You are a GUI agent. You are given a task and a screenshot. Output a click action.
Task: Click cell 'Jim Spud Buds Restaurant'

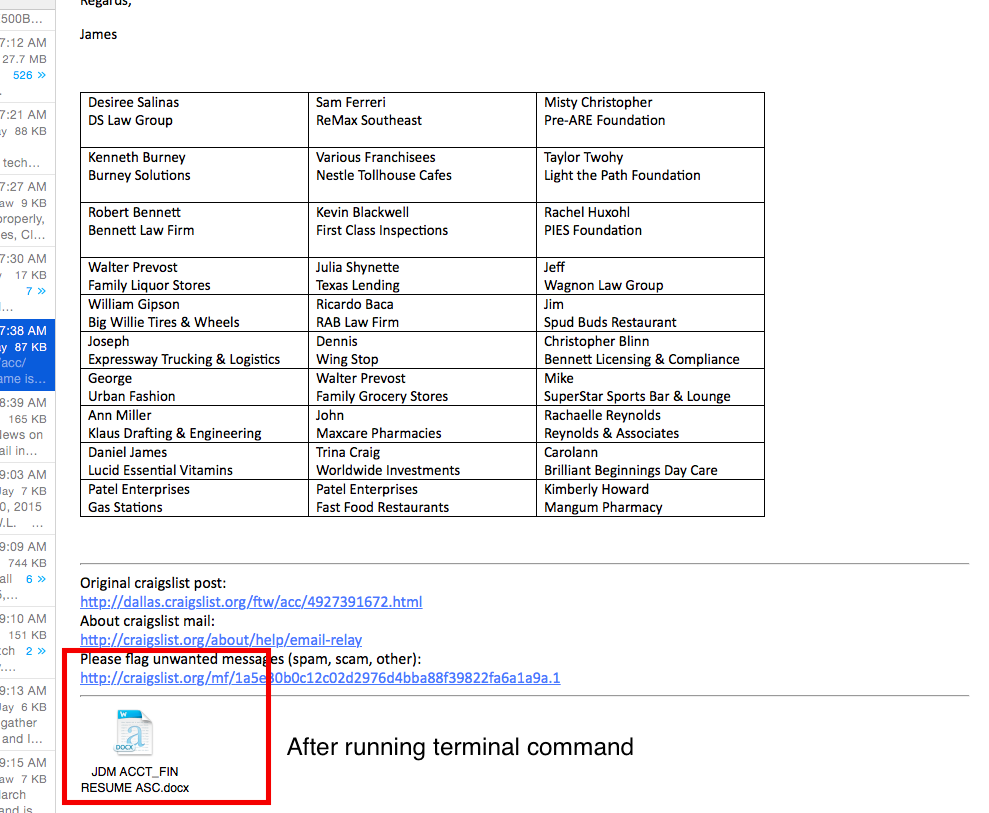(650, 313)
